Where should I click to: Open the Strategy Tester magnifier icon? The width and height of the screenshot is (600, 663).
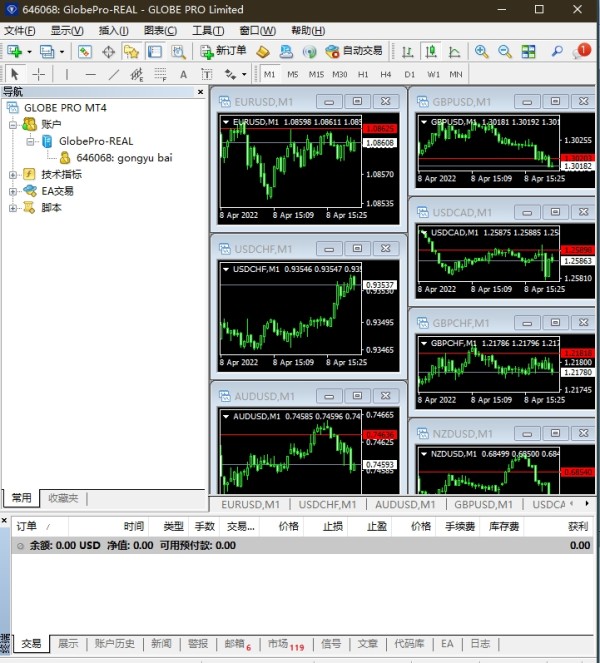tap(178, 52)
